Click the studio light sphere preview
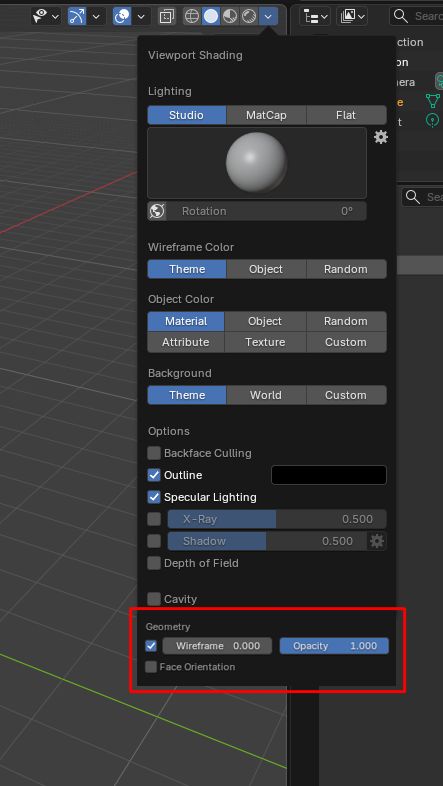Image resolution: width=443 pixels, height=786 pixels. click(257, 162)
